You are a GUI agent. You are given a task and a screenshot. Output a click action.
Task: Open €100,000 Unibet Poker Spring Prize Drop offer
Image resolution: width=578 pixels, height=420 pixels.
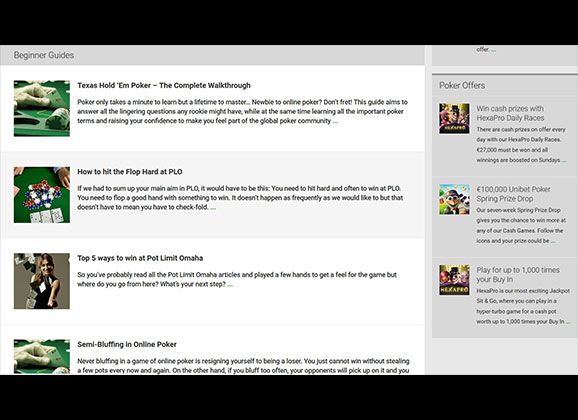[x=513, y=194]
